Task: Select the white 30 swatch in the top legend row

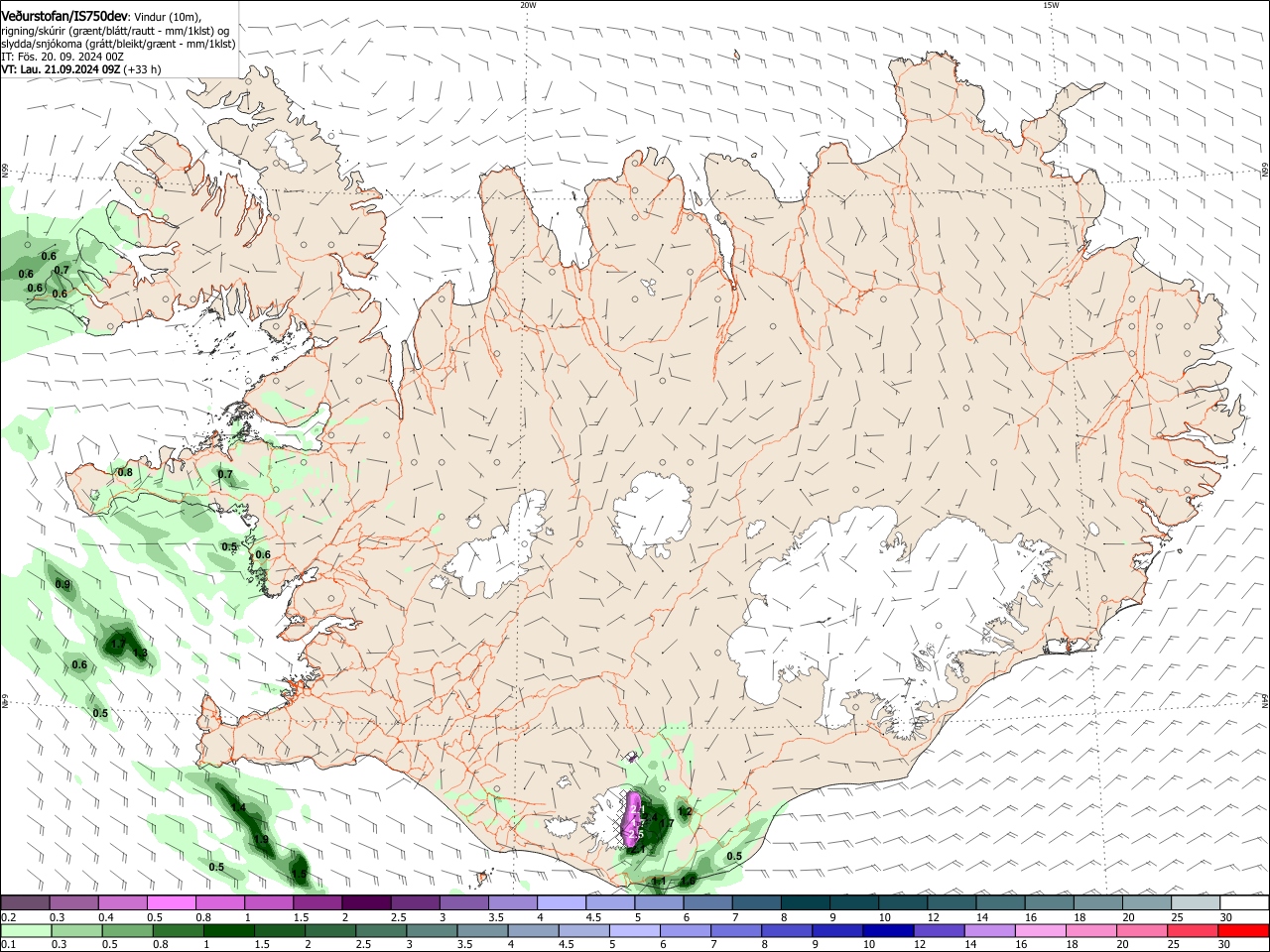Action: click(1245, 902)
